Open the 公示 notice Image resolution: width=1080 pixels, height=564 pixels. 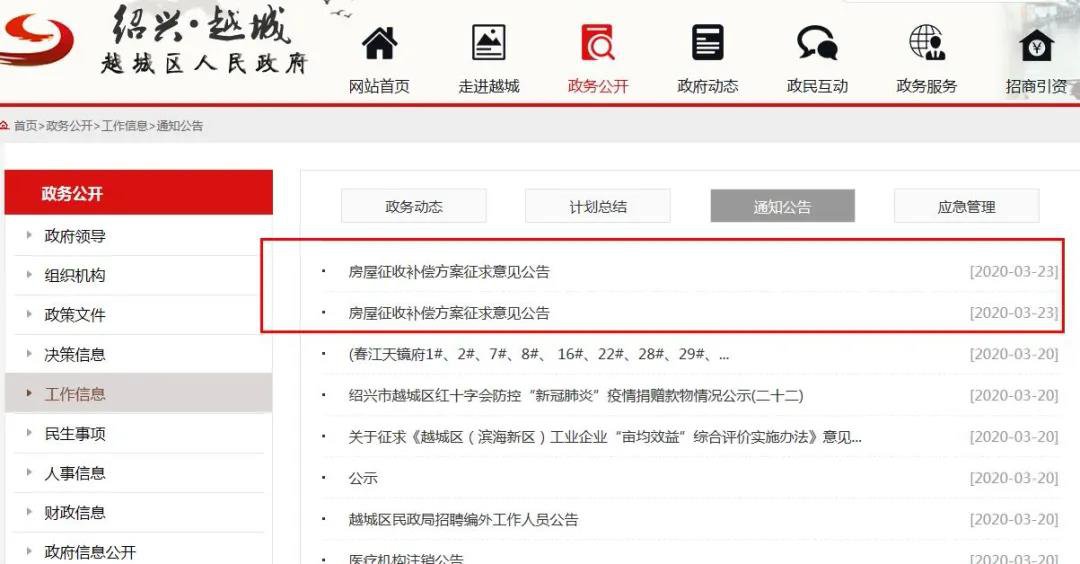point(363,479)
